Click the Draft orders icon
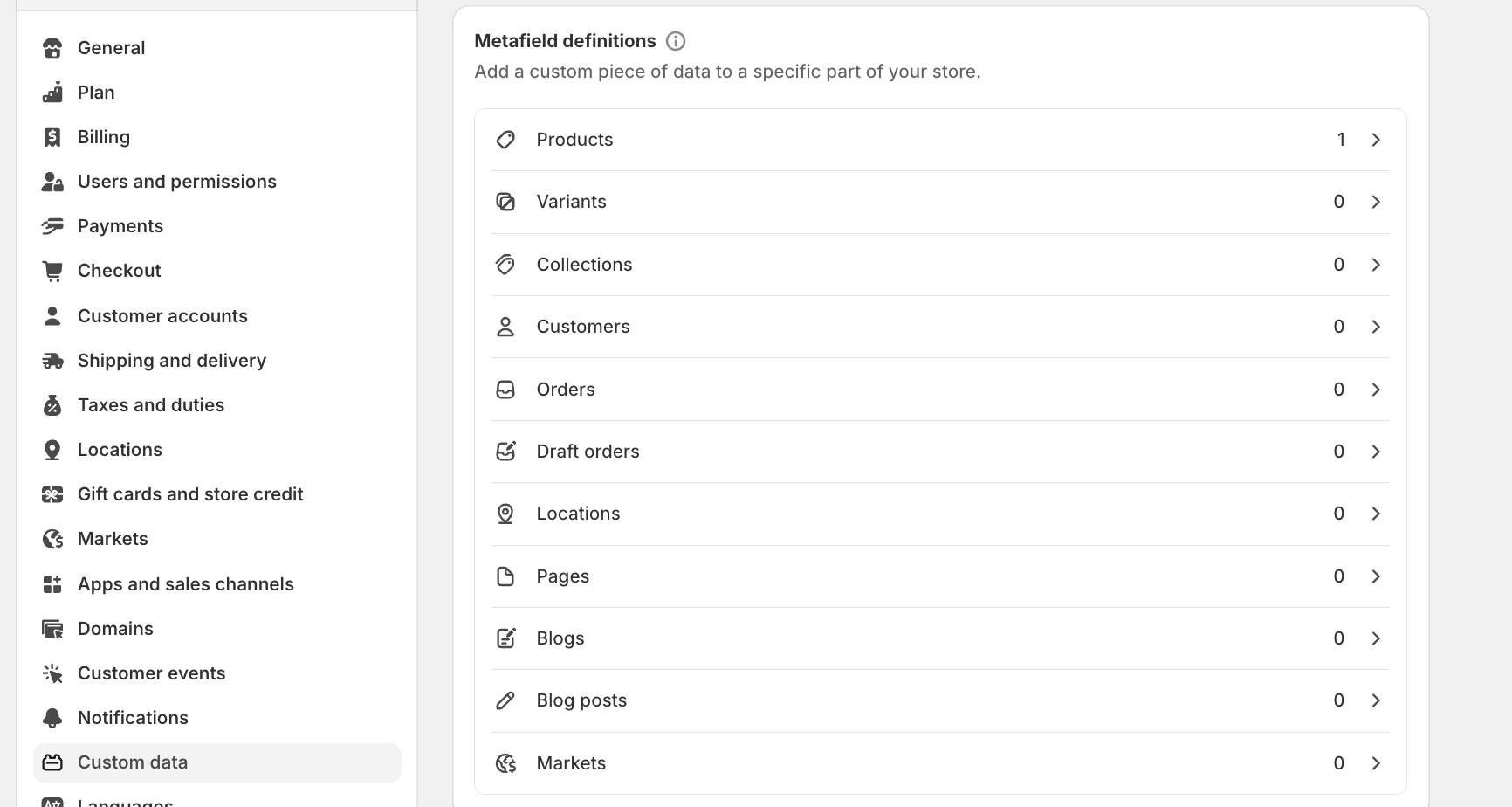The width and height of the screenshot is (1512, 807). tap(505, 452)
